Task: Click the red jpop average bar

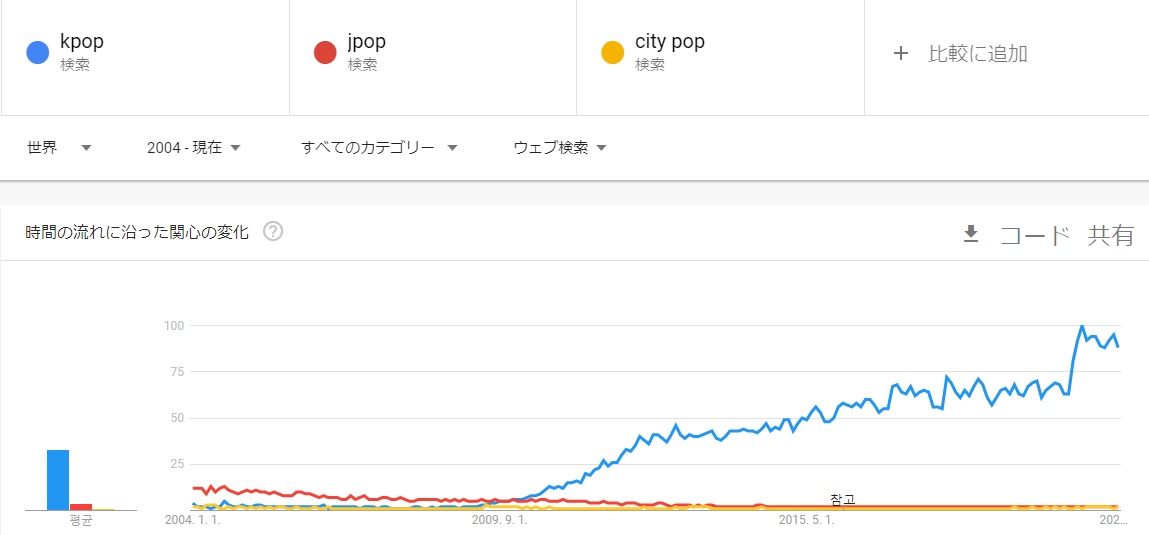Action: tap(81, 506)
